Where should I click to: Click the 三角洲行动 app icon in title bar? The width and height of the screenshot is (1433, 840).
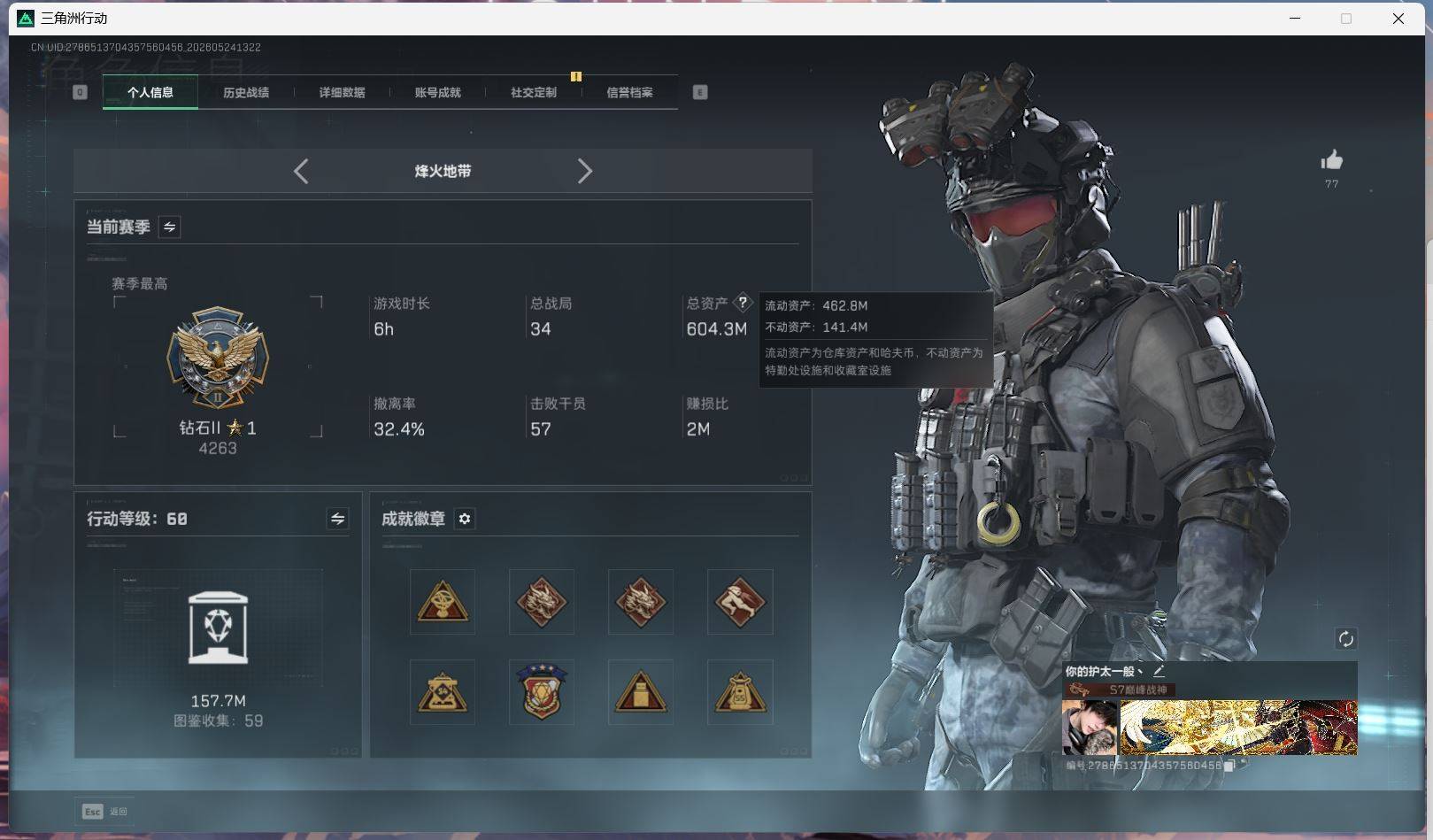(x=26, y=19)
